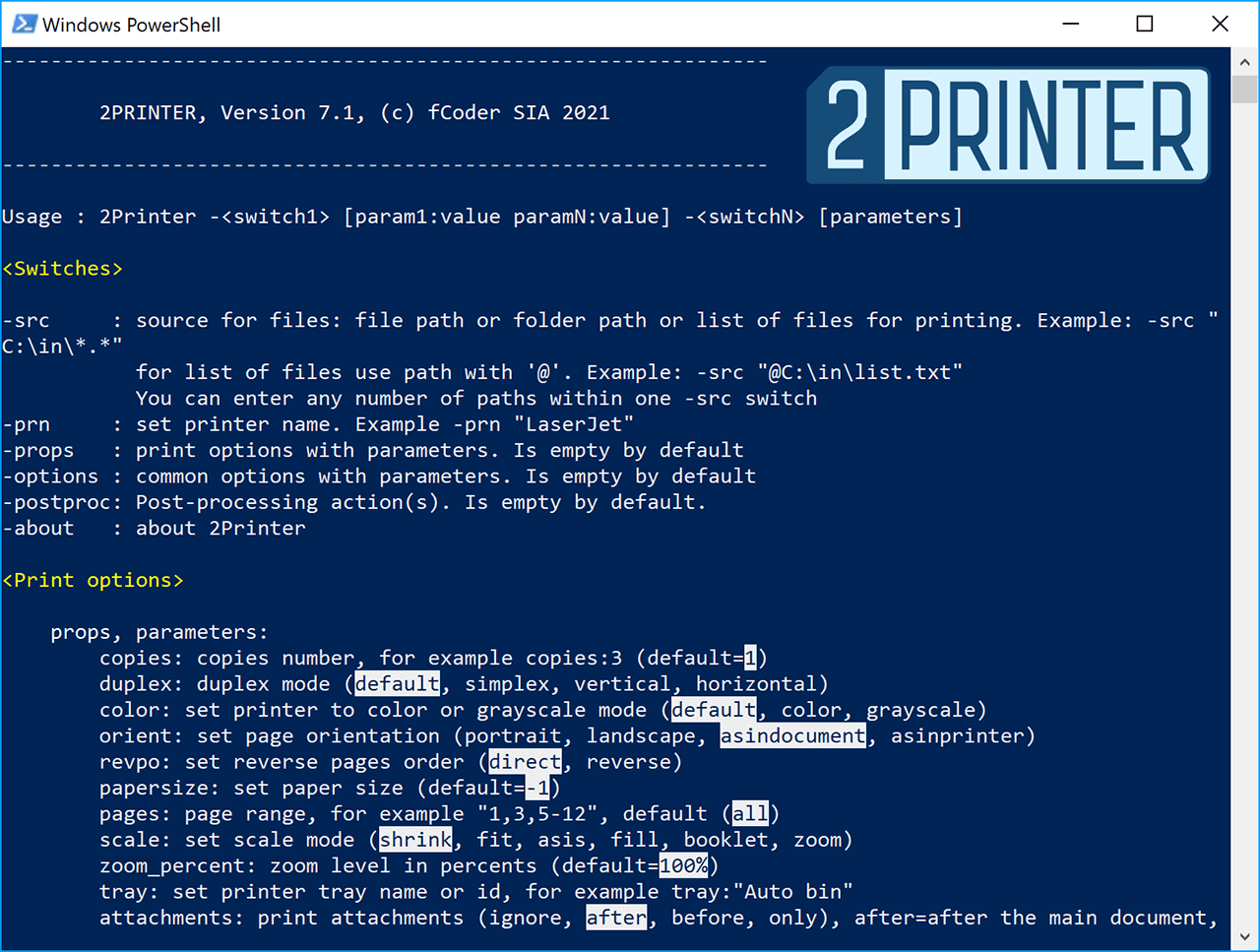Click the "scale:" parameter name
1260x952 pixels.
(x=136, y=840)
